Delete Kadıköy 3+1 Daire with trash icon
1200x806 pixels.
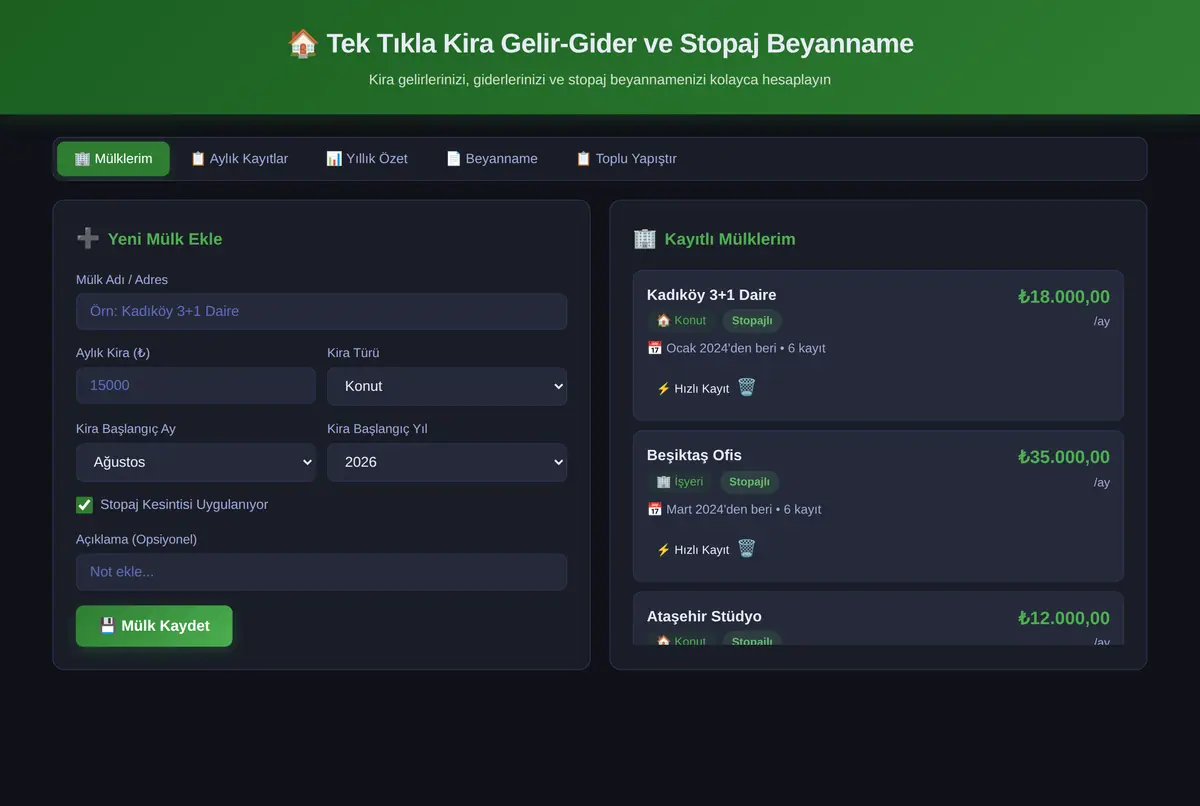click(x=747, y=387)
